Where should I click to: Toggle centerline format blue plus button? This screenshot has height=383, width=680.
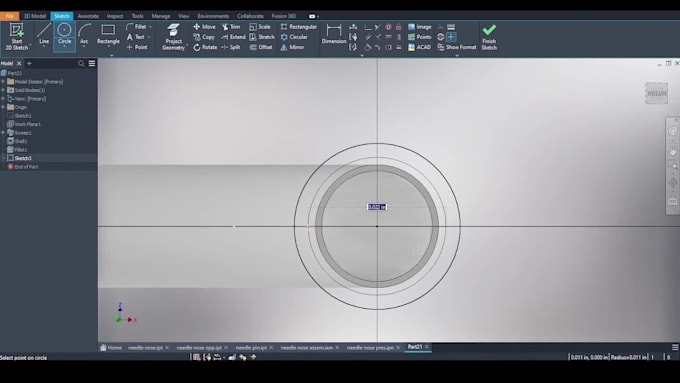pos(451,37)
